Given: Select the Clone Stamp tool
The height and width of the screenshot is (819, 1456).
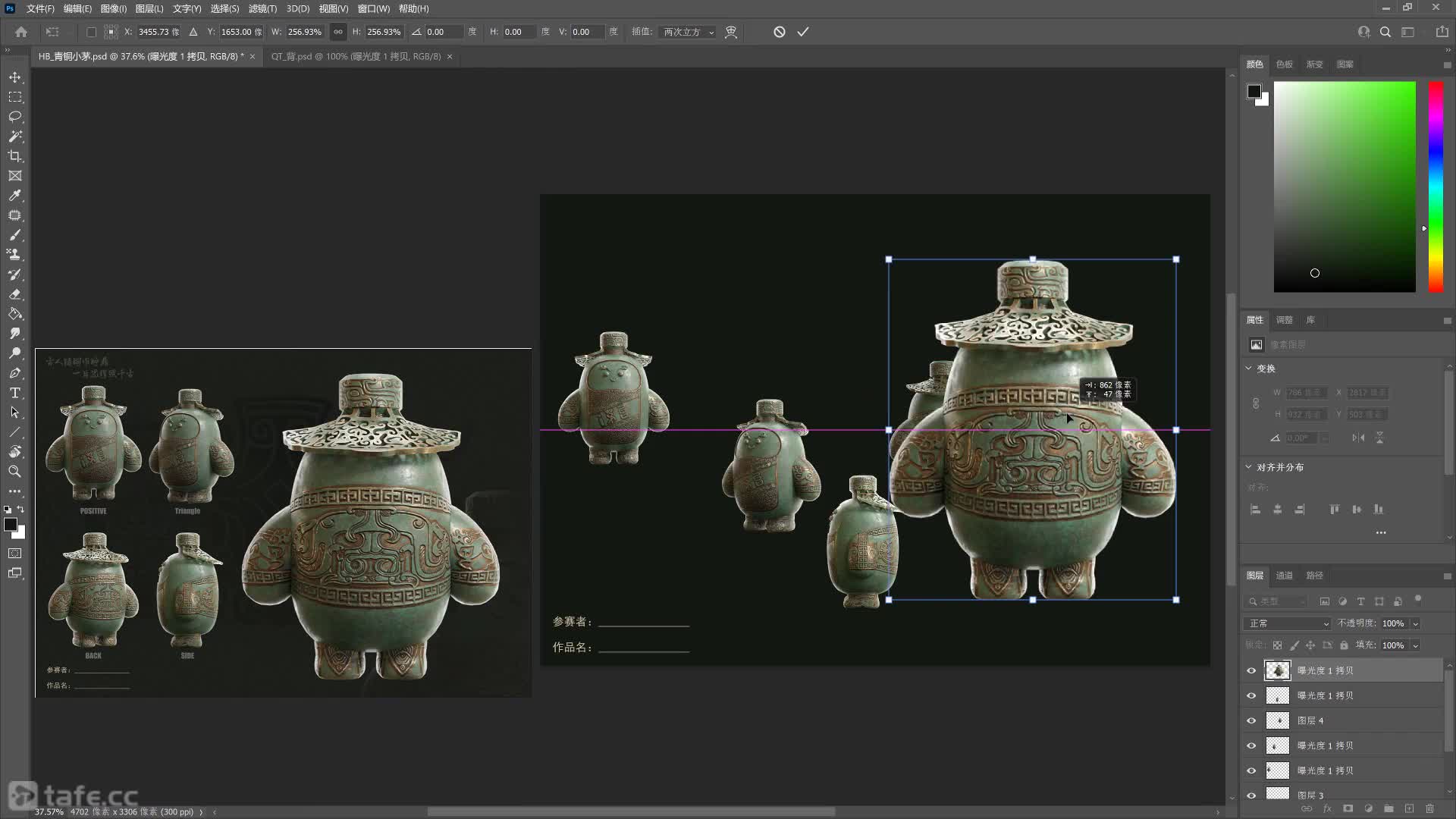Looking at the screenshot, I should [14, 255].
